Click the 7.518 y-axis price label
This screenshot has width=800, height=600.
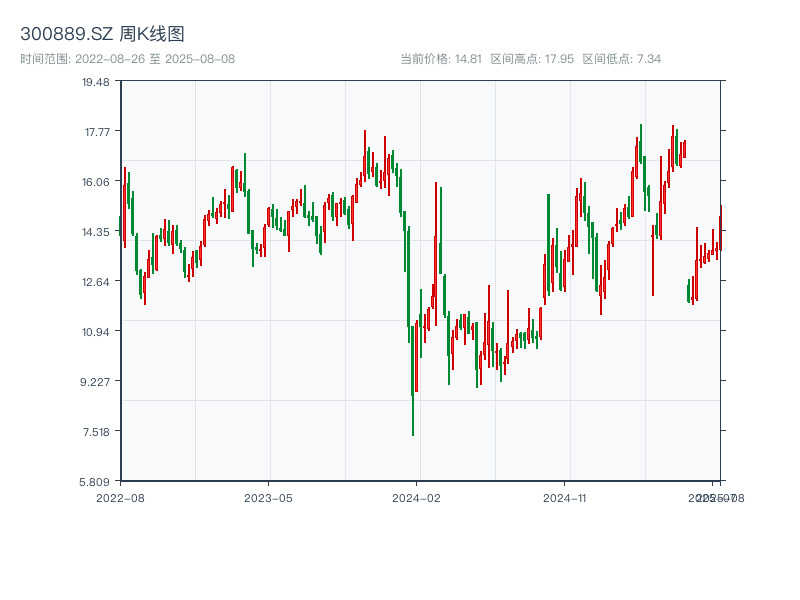coord(96,432)
